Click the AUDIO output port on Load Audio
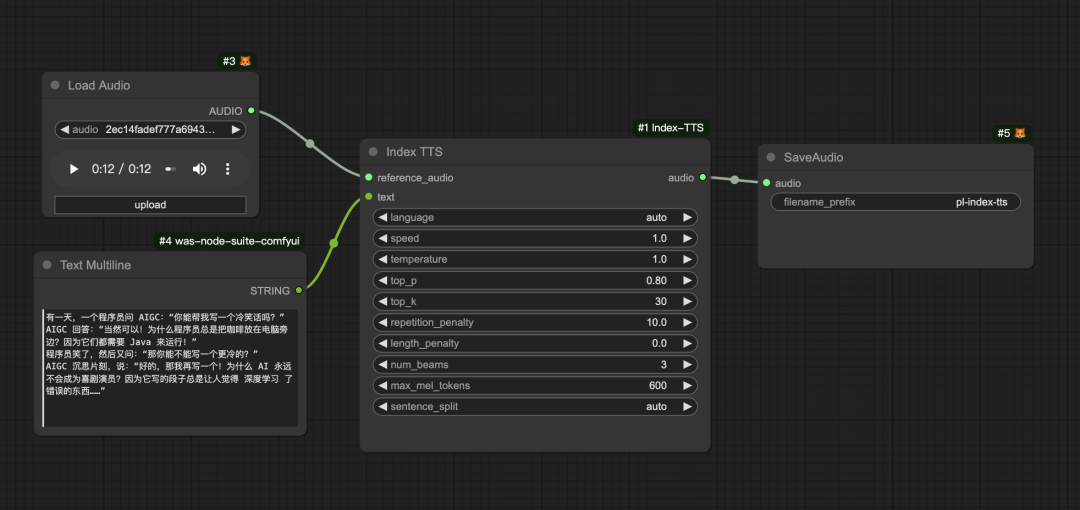This screenshot has width=1080, height=510. point(251,111)
